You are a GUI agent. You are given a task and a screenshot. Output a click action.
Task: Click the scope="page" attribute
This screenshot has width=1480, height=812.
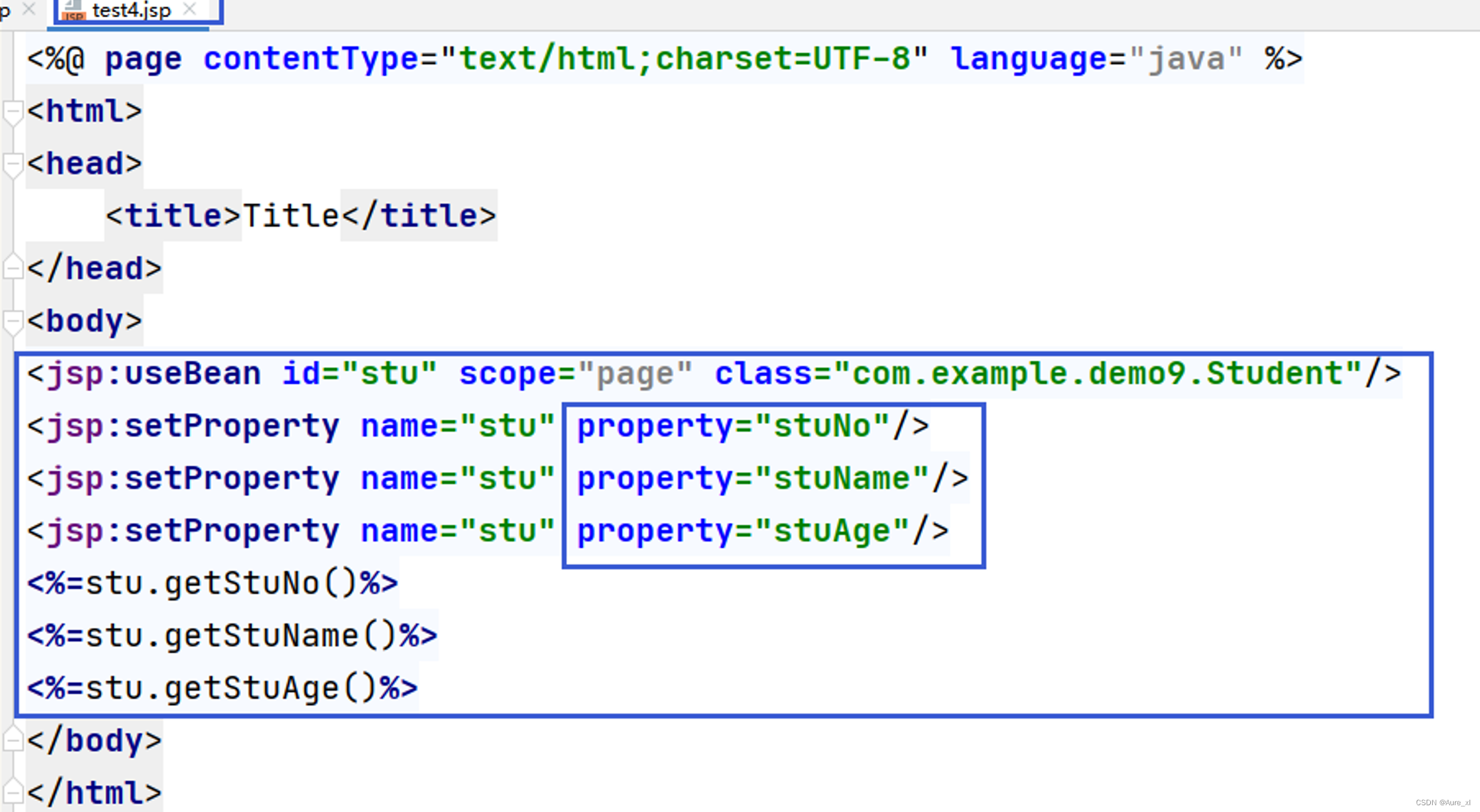pyautogui.click(x=575, y=372)
